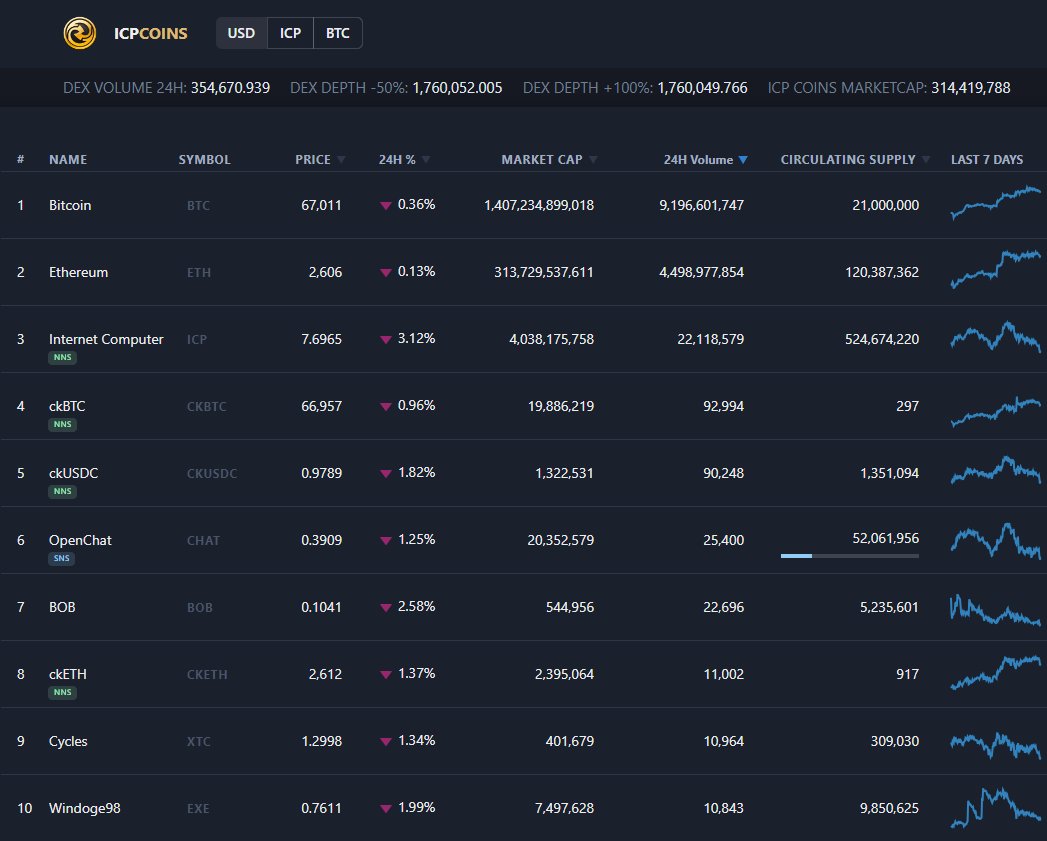
Task: Open the OpenChat coin link
Action: 80,540
